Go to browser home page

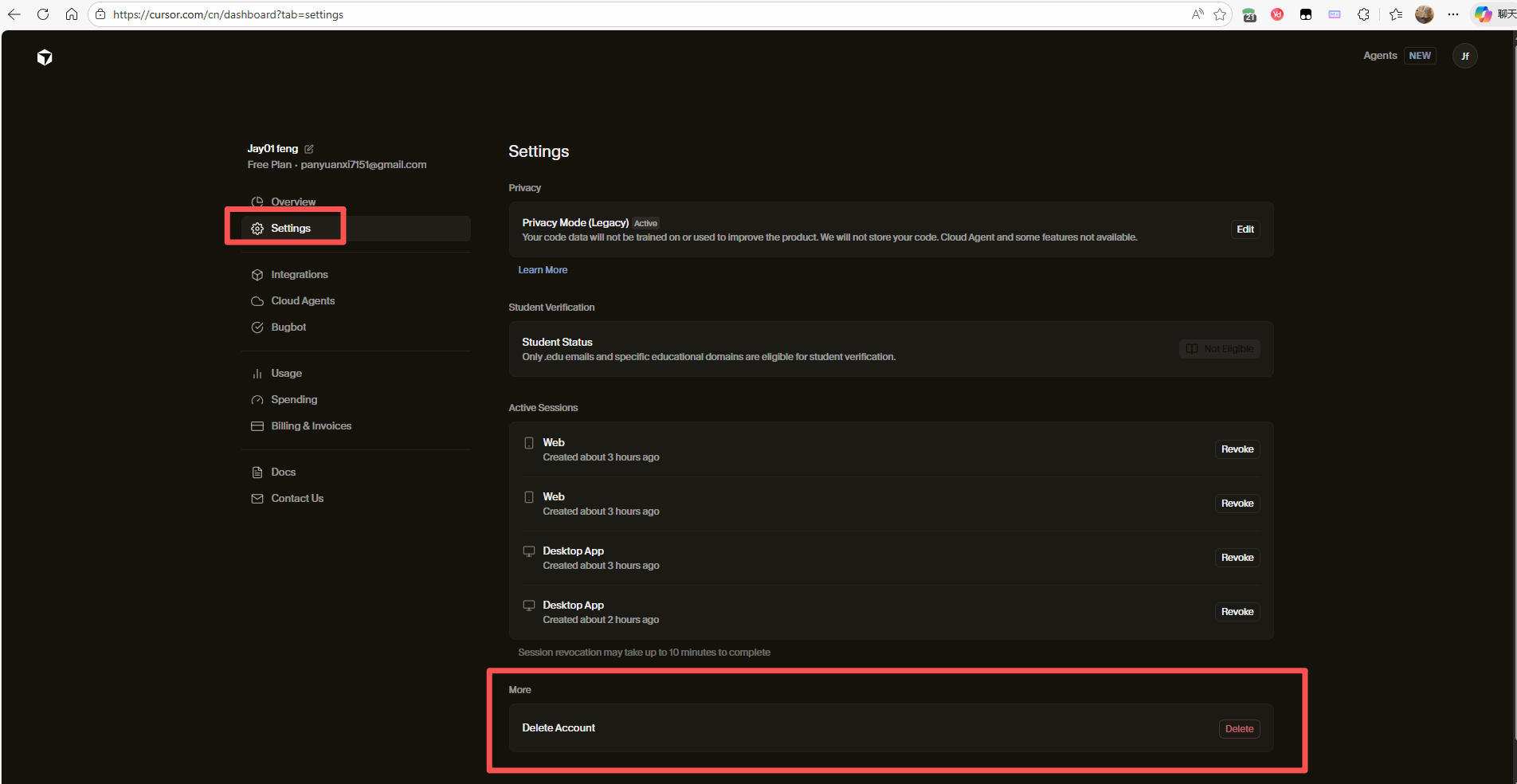72,14
